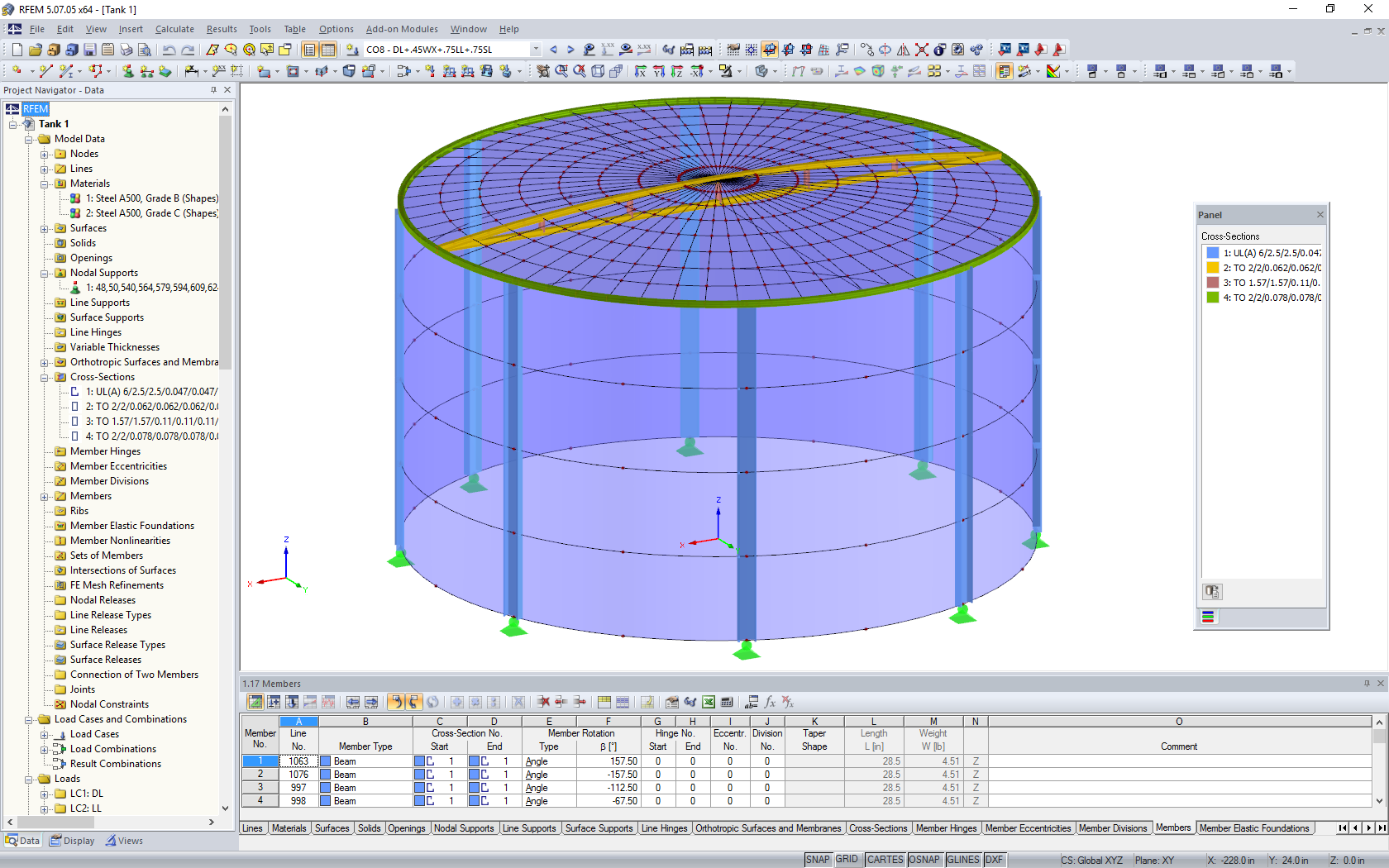Enable the SNAP toggle in the status bar
Image resolution: width=1389 pixels, height=868 pixels.
pos(817,859)
